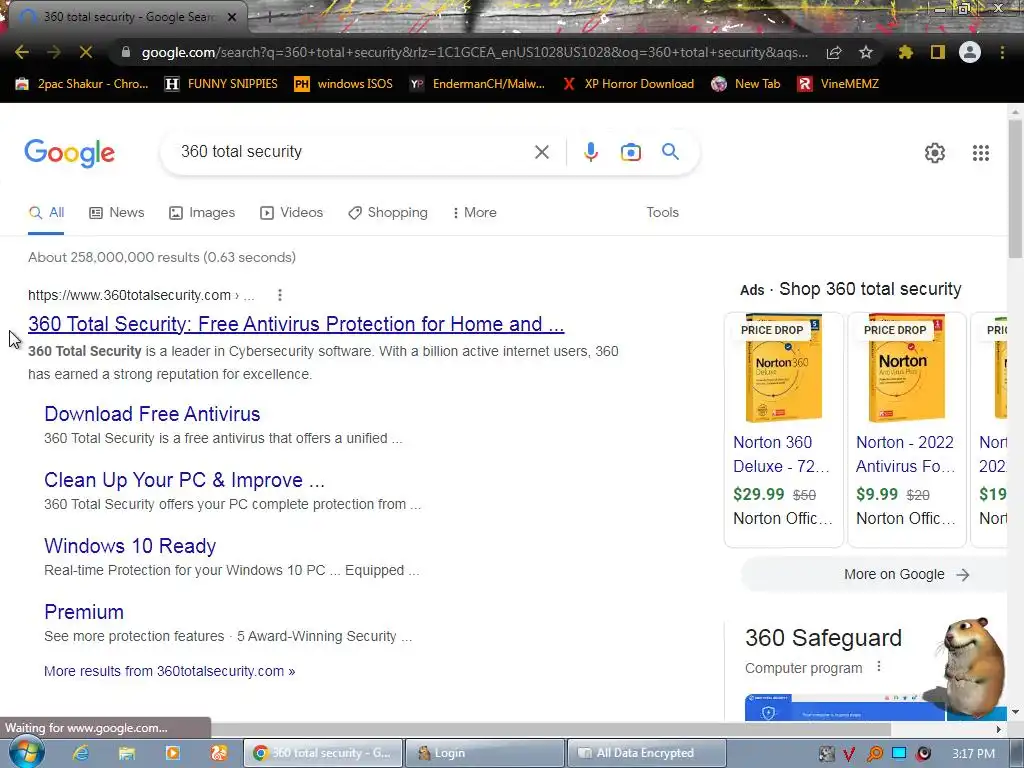Click More results from 360totalsecurity.com
This screenshot has width=1024, height=768.
coord(169,671)
